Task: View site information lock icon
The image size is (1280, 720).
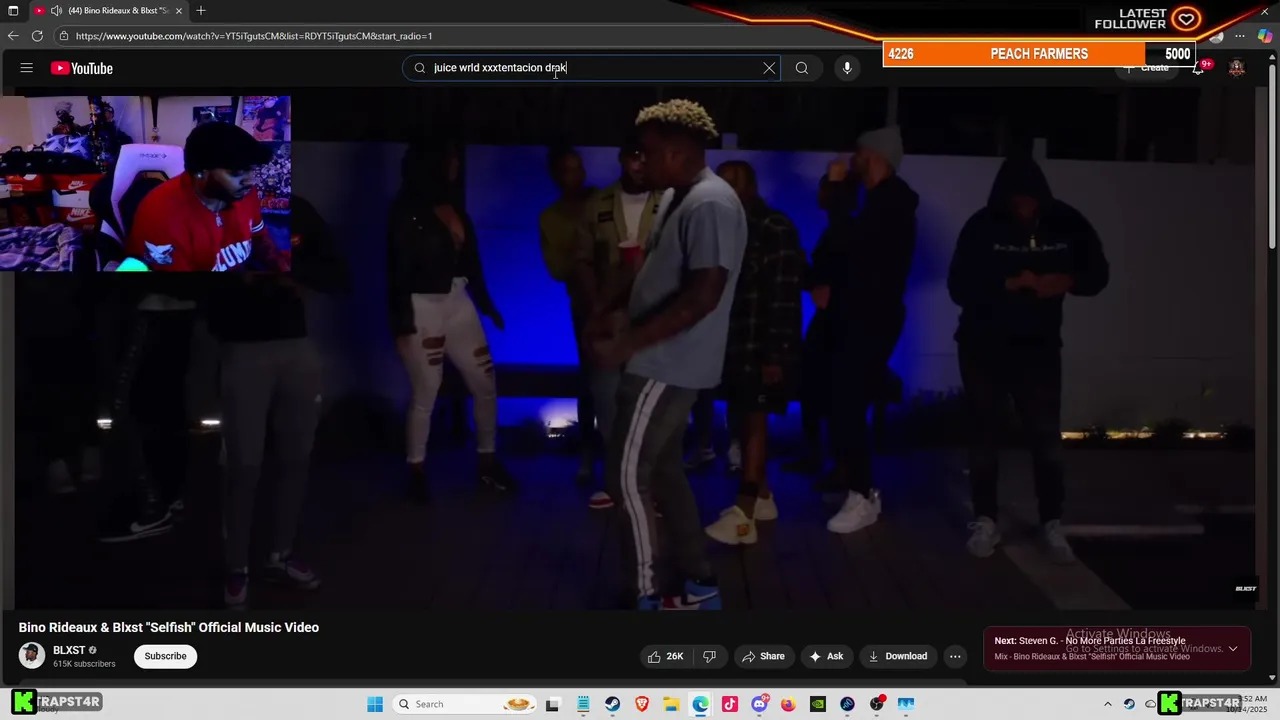Action: click(x=64, y=36)
